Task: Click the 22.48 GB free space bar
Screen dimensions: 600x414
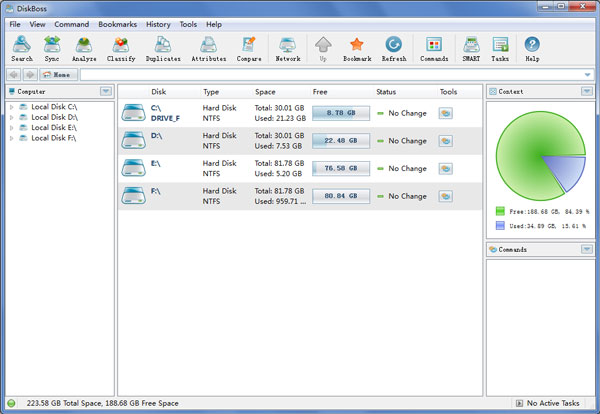Action: coord(341,141)
